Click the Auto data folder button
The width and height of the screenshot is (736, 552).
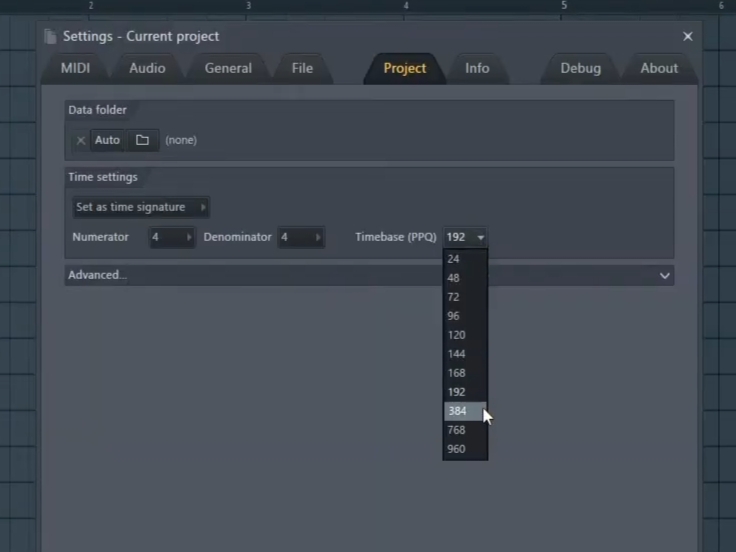tap(107, 140)
